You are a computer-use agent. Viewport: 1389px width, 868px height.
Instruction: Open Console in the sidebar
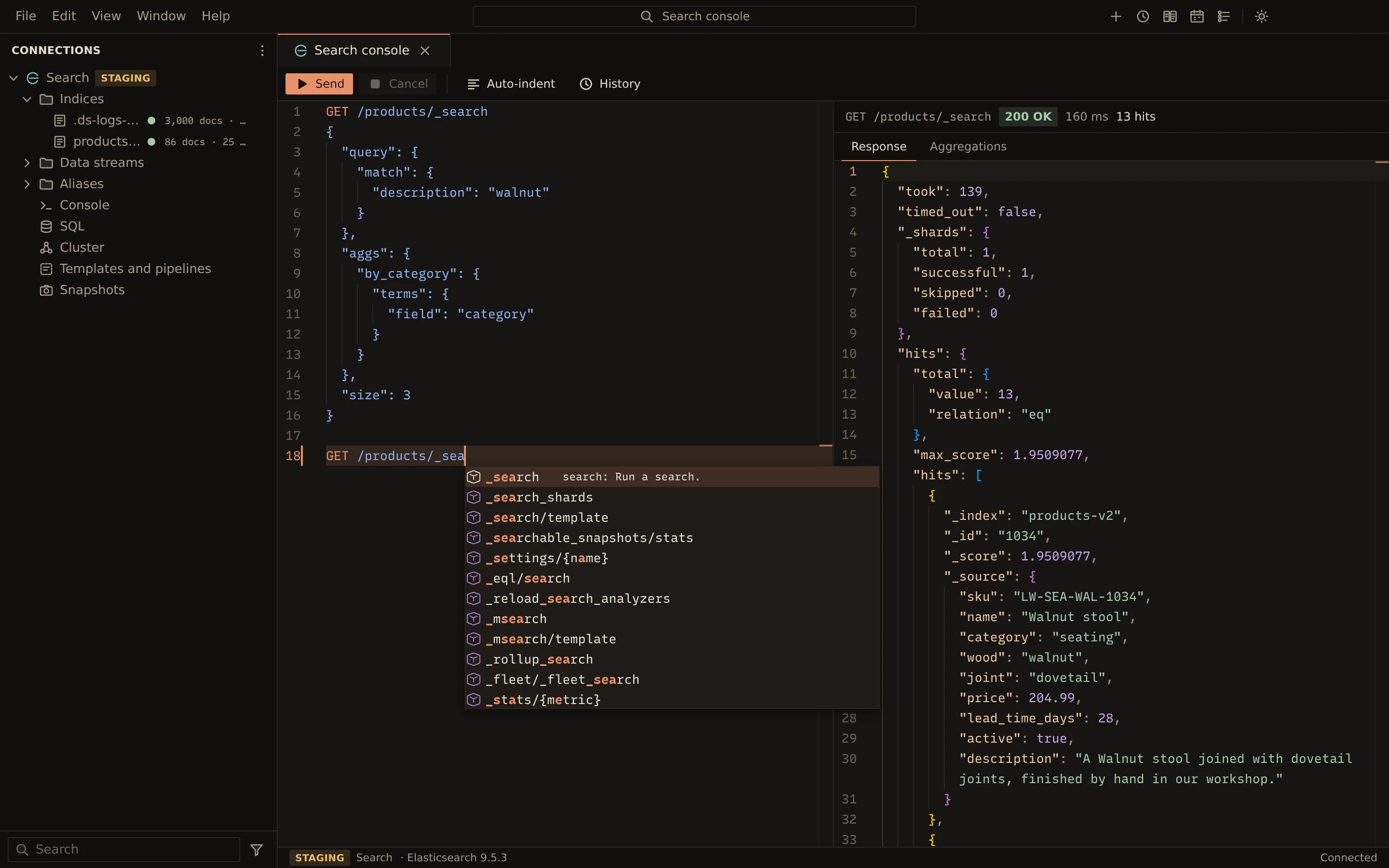(138, 205)
